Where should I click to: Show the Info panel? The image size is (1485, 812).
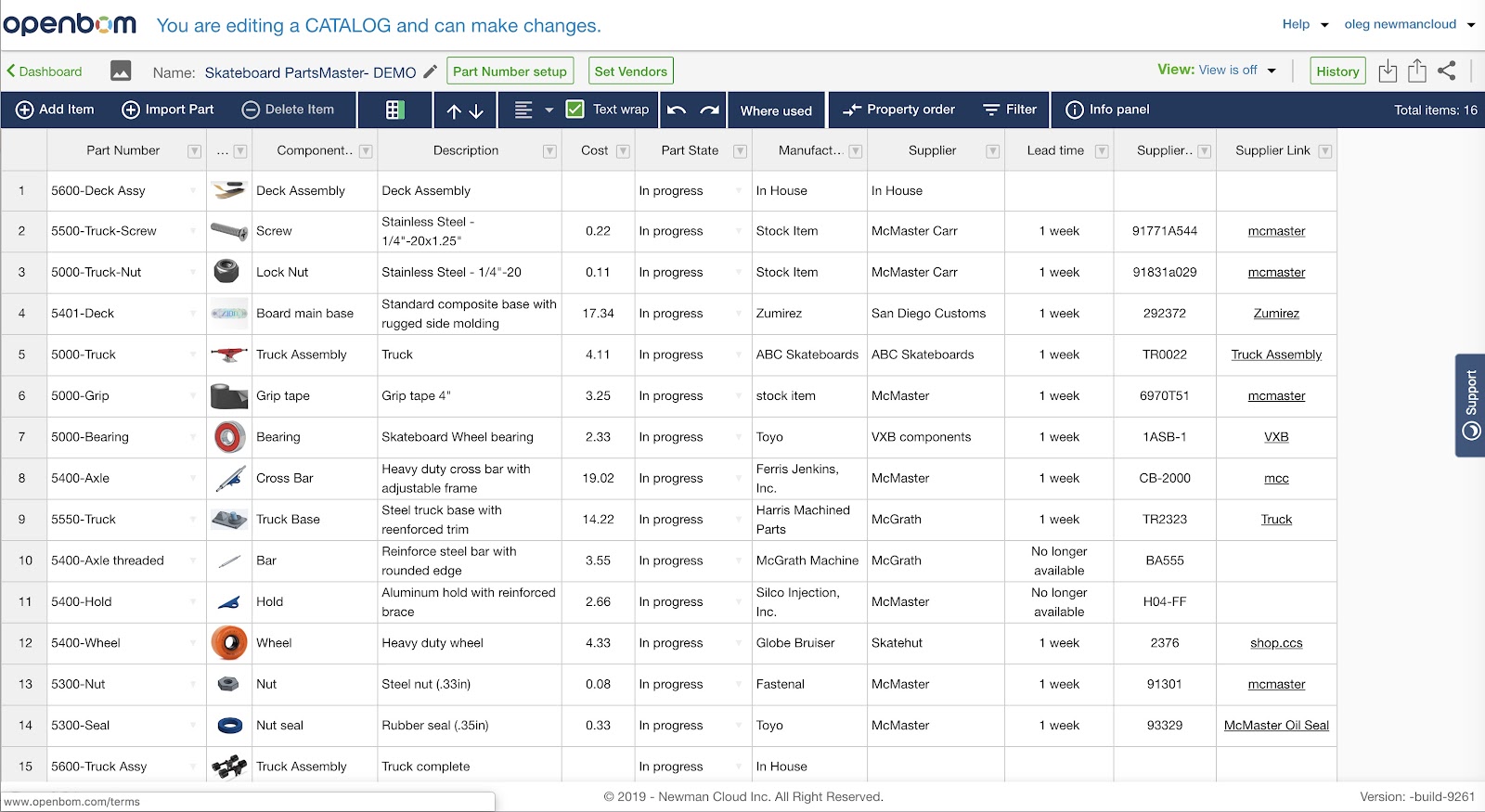pyautogui.click(x=1107, y=110)
